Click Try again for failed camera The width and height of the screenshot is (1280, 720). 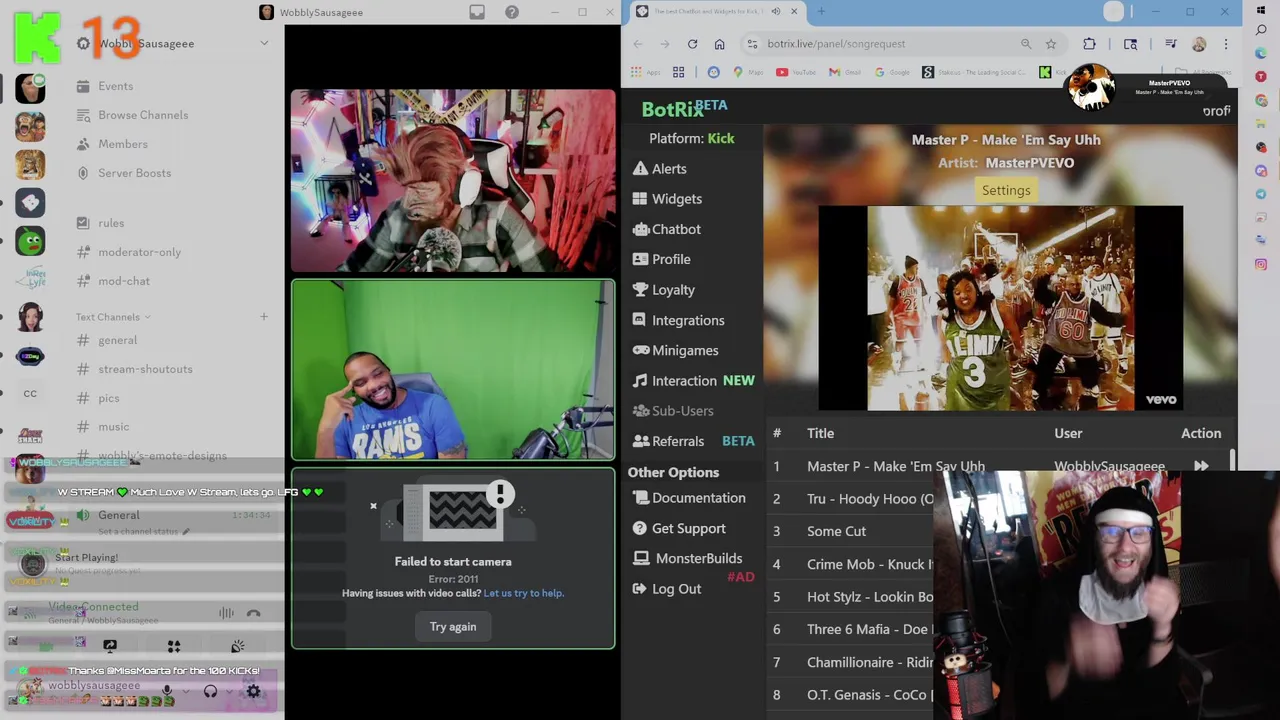[453, 627]
